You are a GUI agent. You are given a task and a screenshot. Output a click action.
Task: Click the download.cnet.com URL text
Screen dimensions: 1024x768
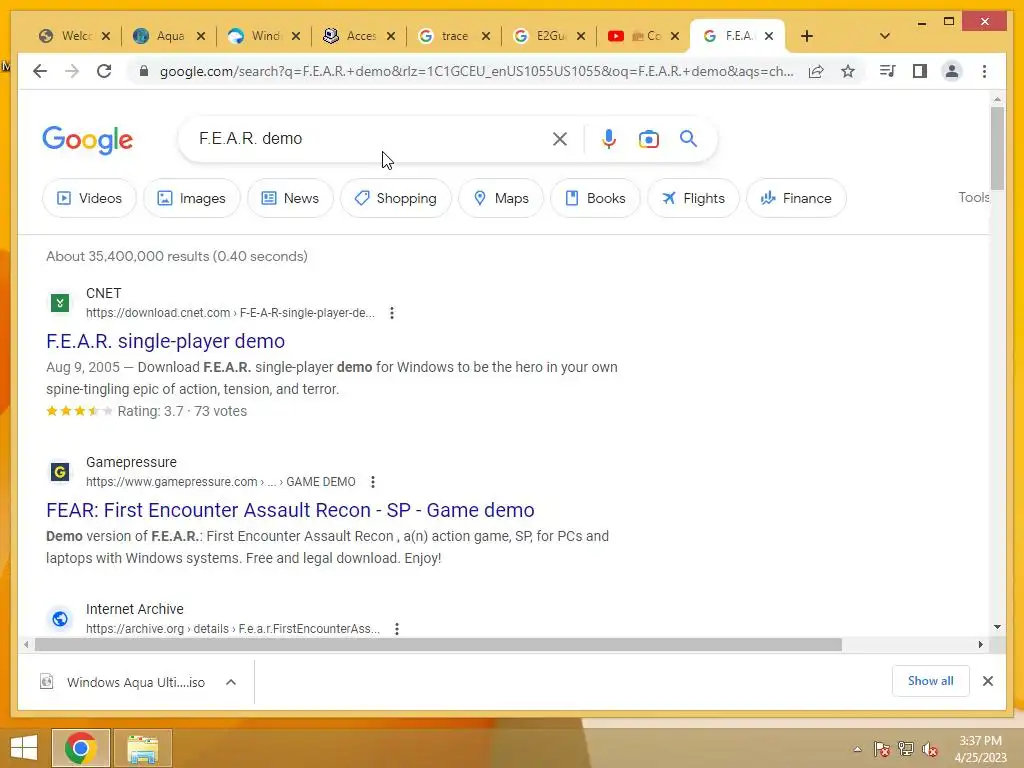point(230,313)
